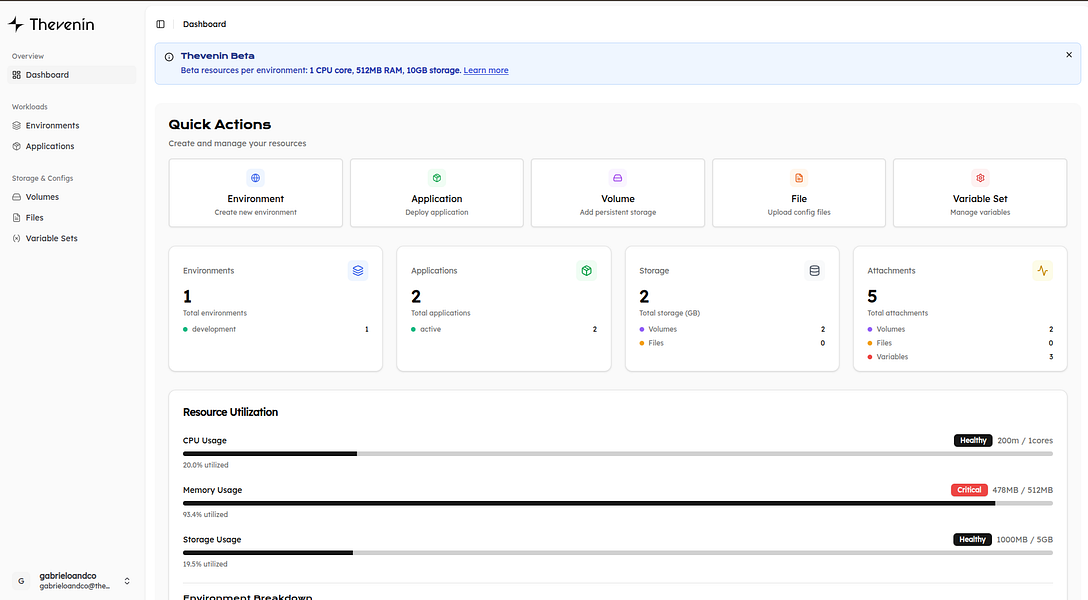Click the green cube icon on Application card

click(x=436, y=178)
